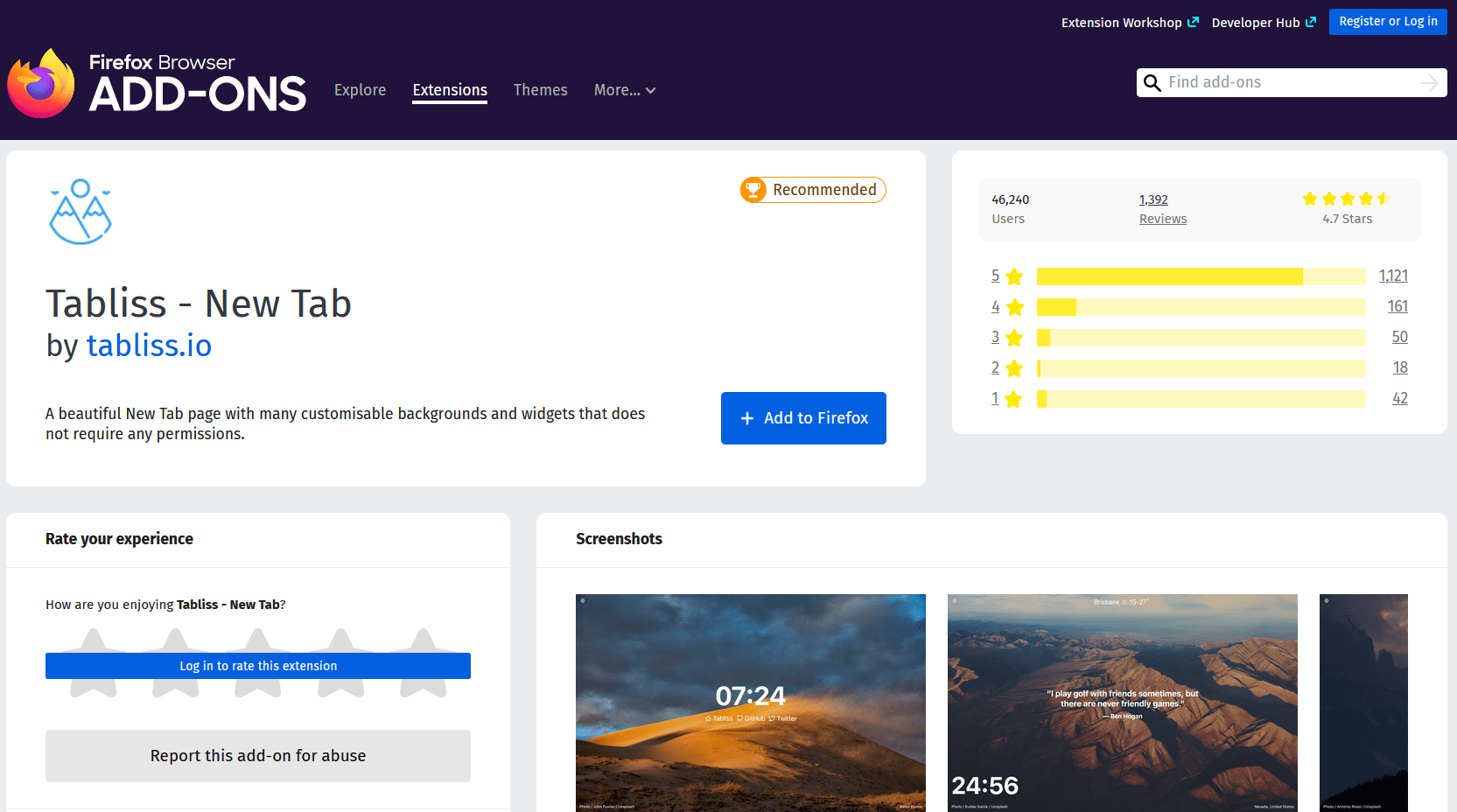Image resolution: width=1457 pixels, height=812 pixels.
Task: Click the Firefox Add-ons logo
Action: tap(158, 83)
